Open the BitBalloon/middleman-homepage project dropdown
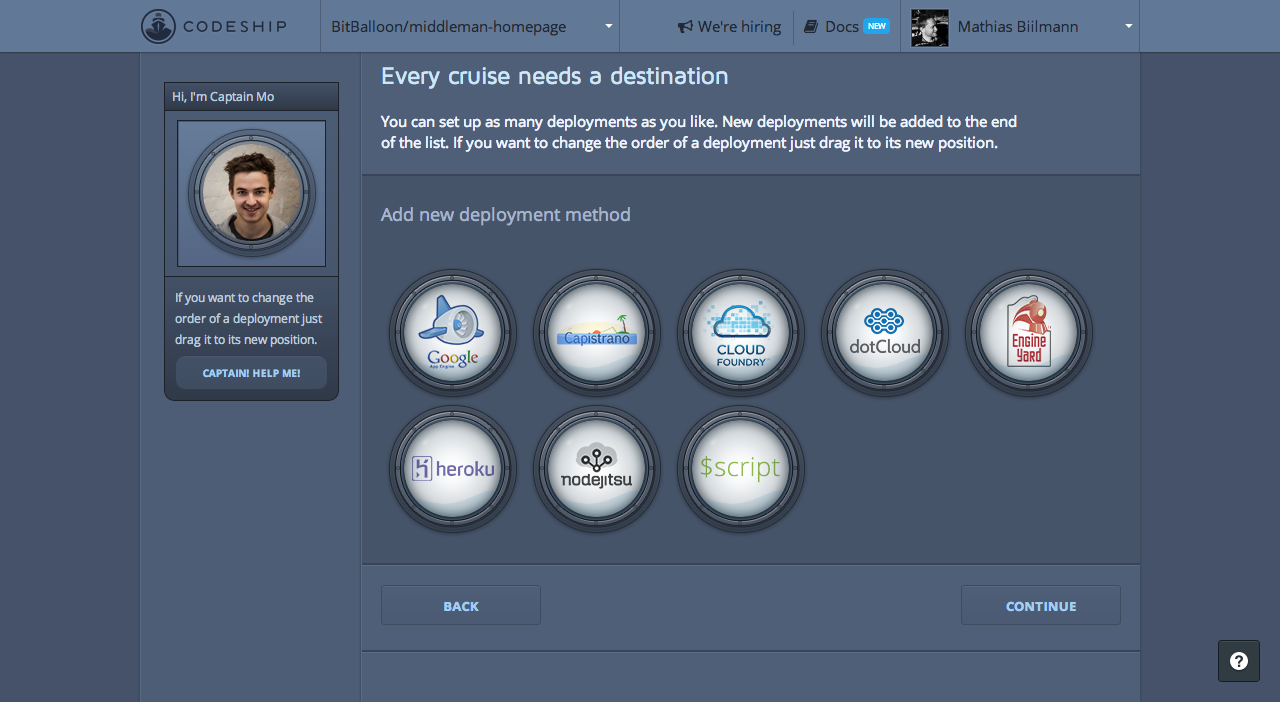Screen dimensions: 1280x702 coord(470,26)
